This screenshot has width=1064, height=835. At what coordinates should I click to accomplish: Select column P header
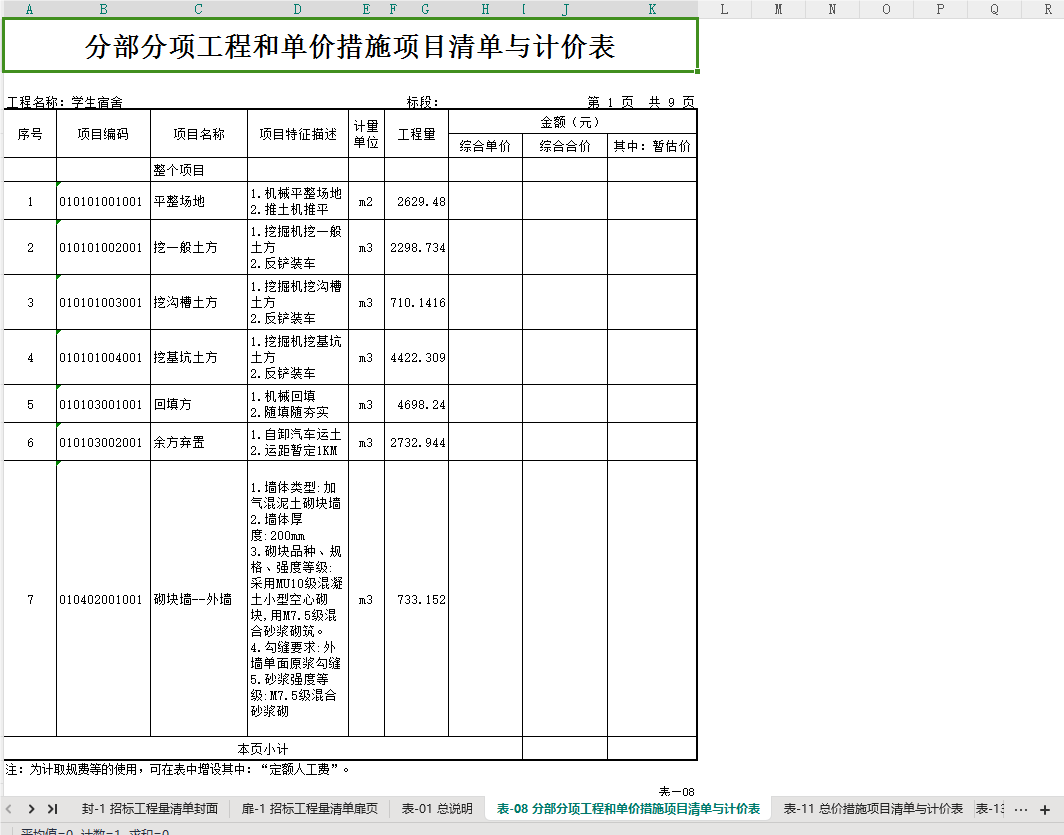pos(940,9)
